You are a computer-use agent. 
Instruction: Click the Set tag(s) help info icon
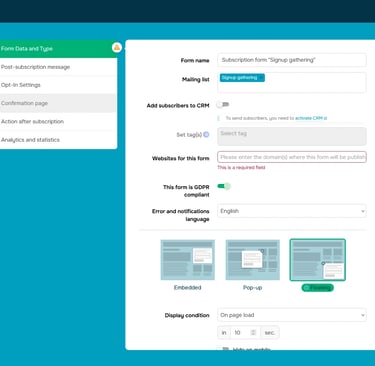pyautogui.click(x=206, y=135)
